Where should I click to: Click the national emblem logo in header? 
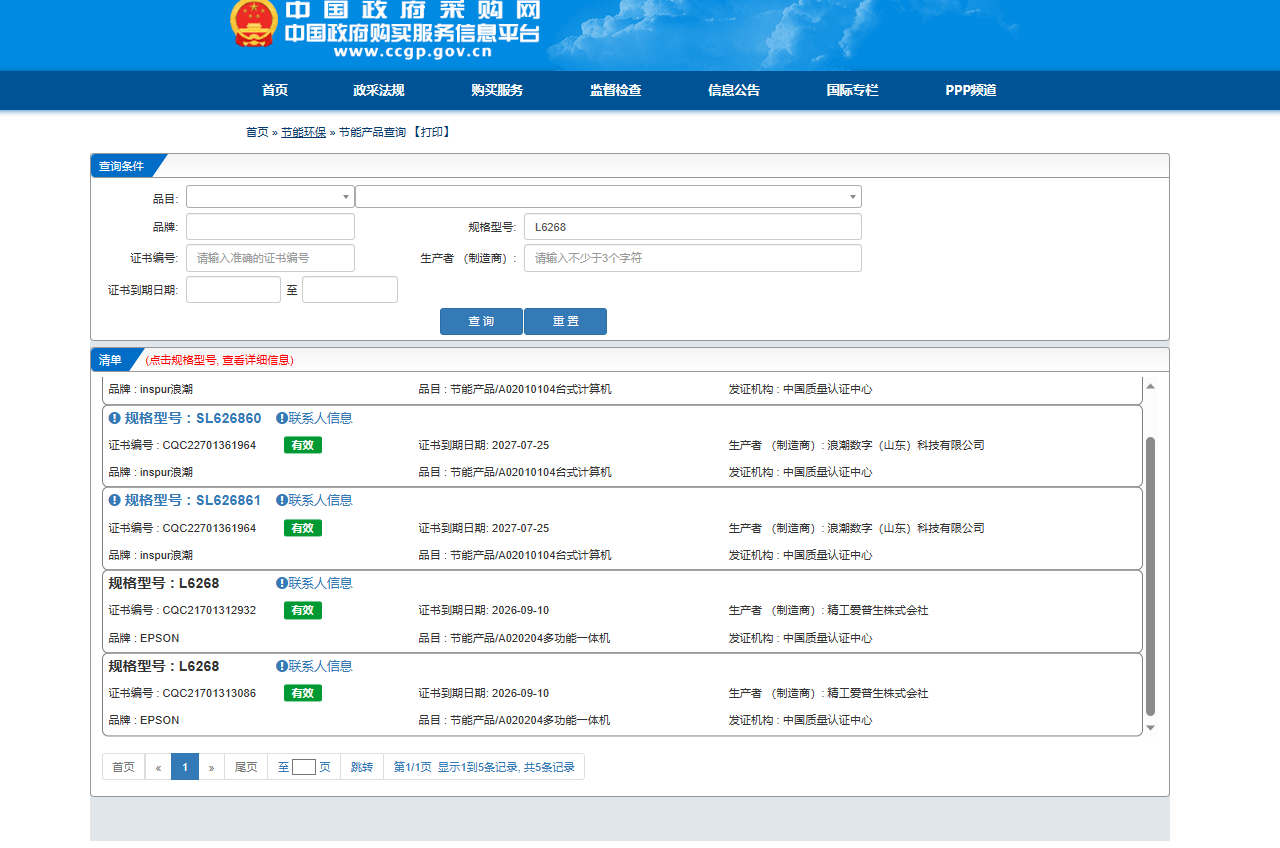tap(254, 23)
